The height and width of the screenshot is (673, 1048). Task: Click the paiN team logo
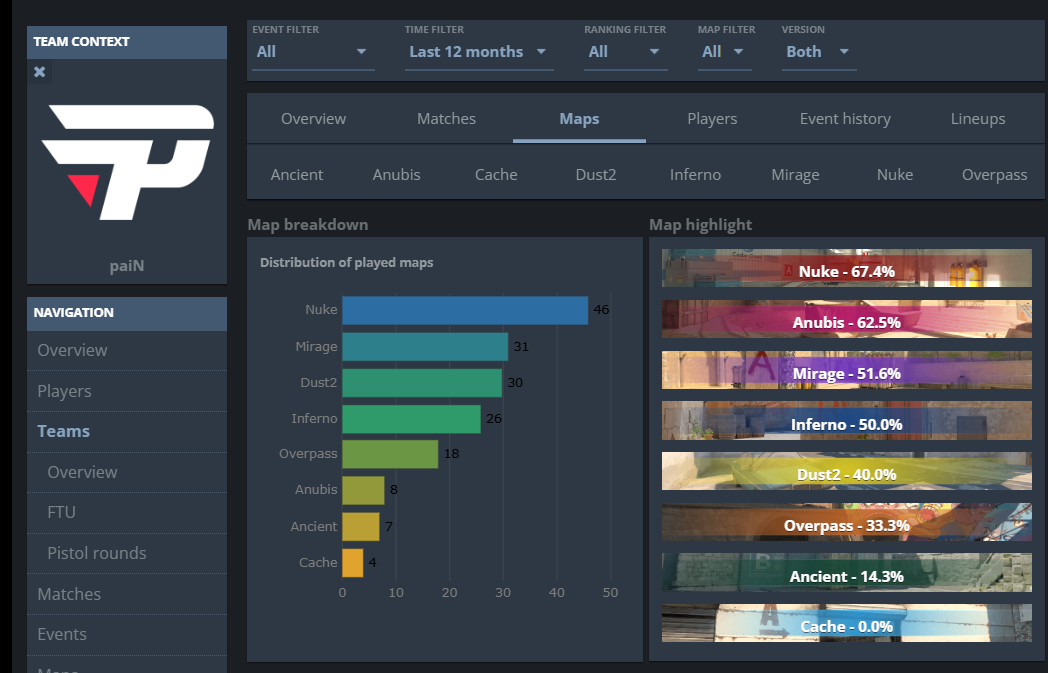pos(127,162)
